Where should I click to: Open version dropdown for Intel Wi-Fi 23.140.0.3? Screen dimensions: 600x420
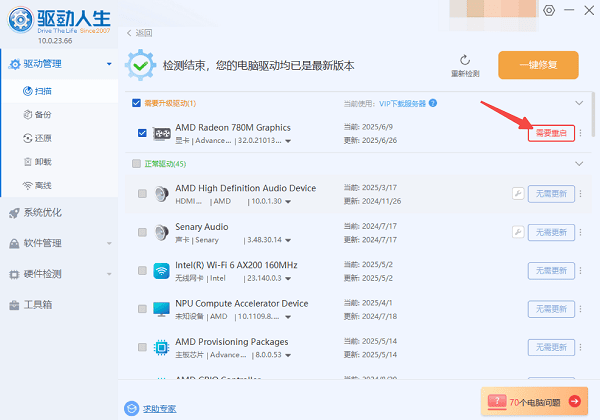point(288,278)
